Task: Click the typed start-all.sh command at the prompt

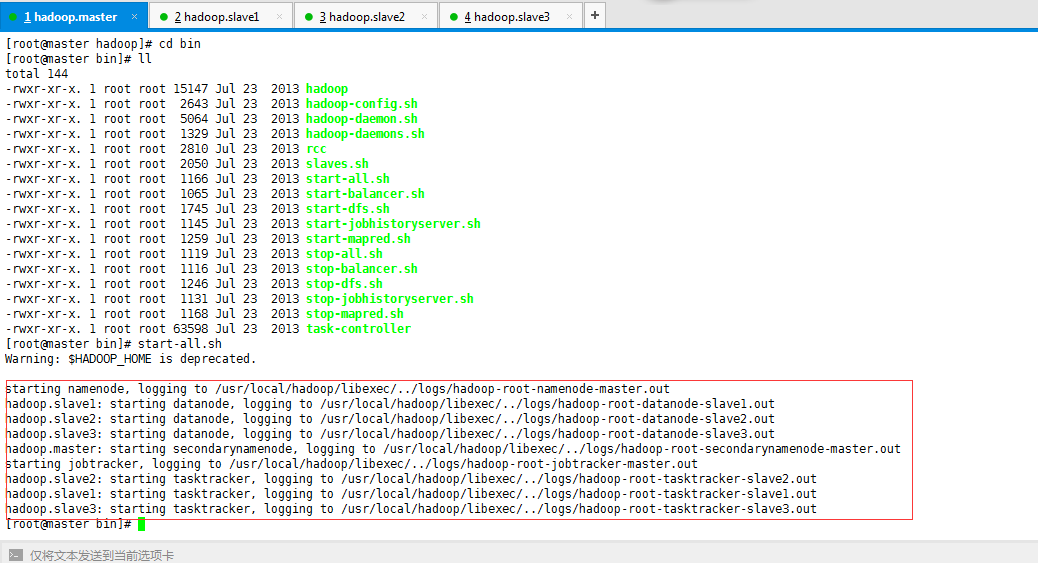Action: click(179, 344)
